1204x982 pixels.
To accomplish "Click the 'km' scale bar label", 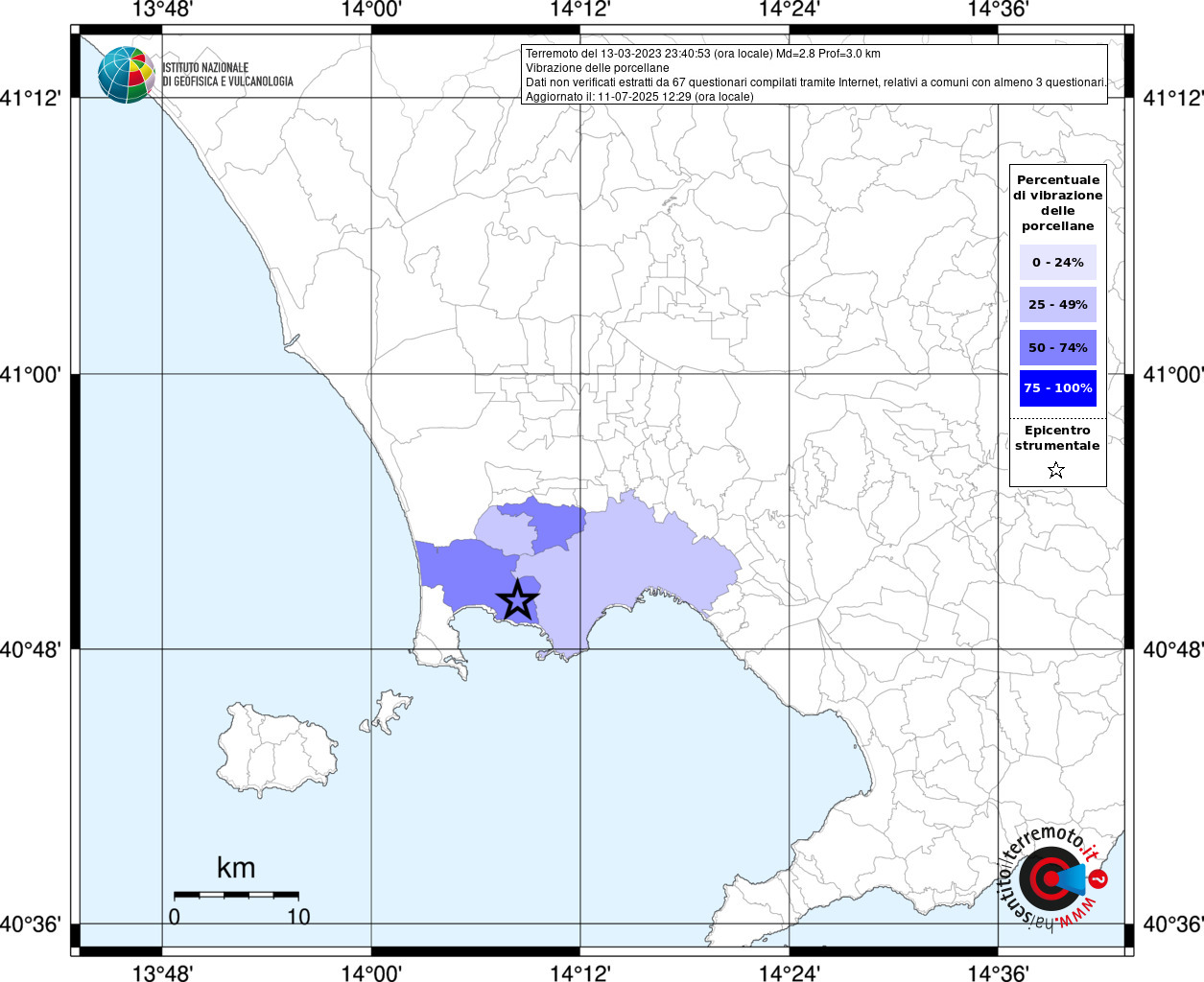I will 236,868.
